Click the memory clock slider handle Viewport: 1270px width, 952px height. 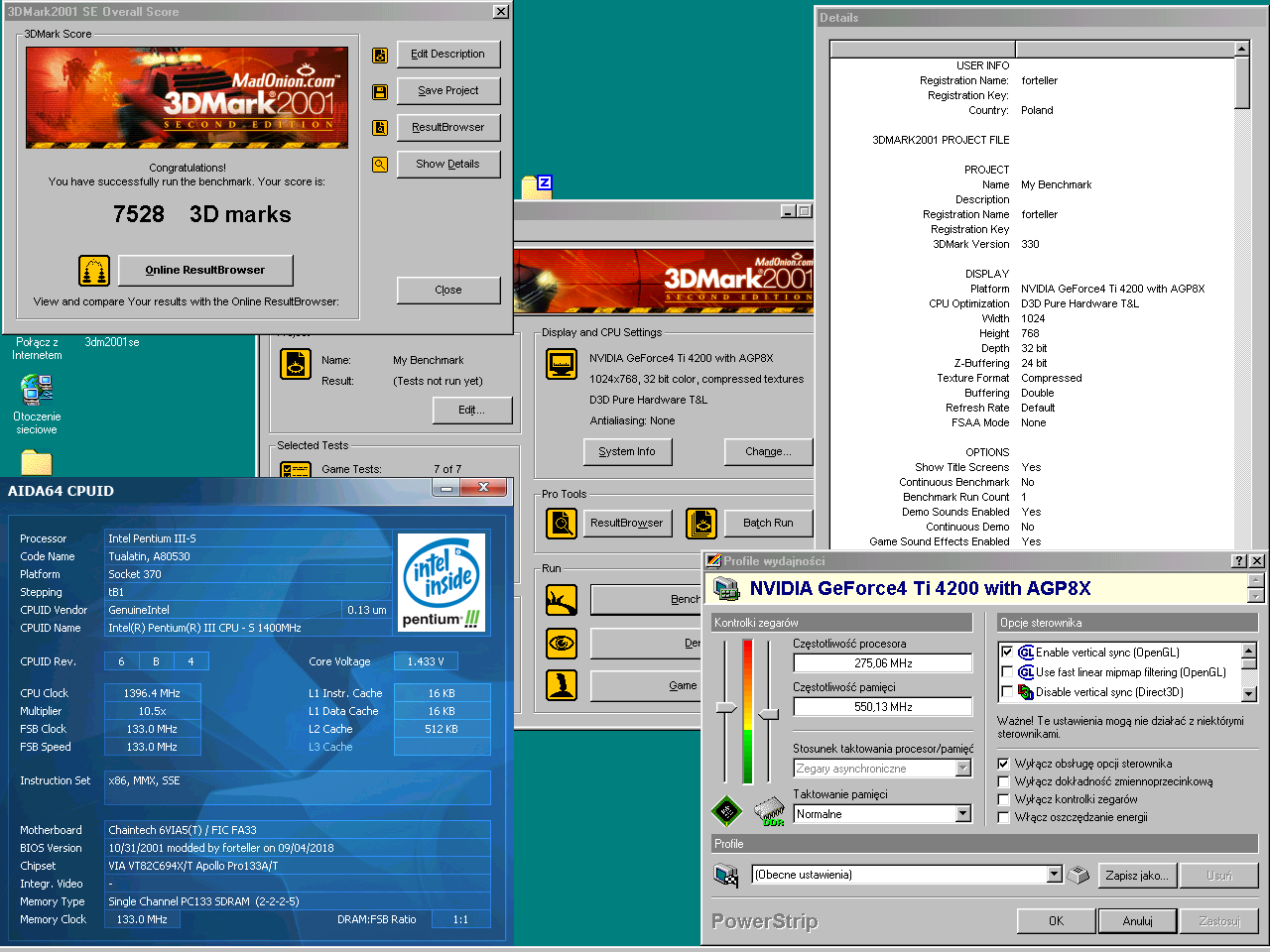(x=769, y=714)
